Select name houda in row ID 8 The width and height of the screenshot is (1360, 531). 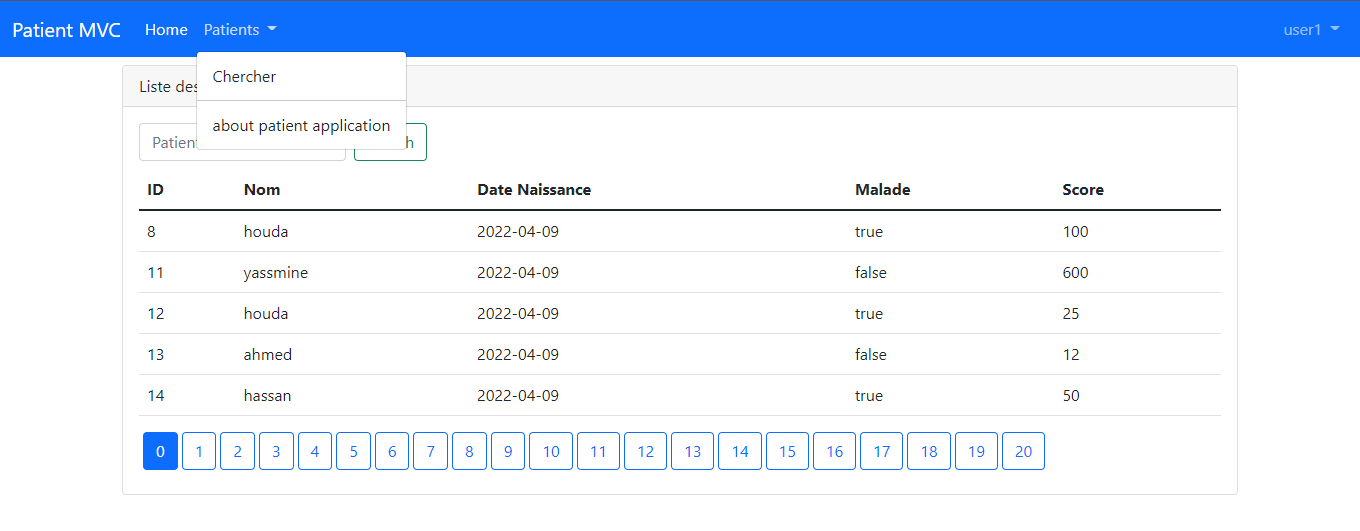pyautogui.click(x=266, y=231)
